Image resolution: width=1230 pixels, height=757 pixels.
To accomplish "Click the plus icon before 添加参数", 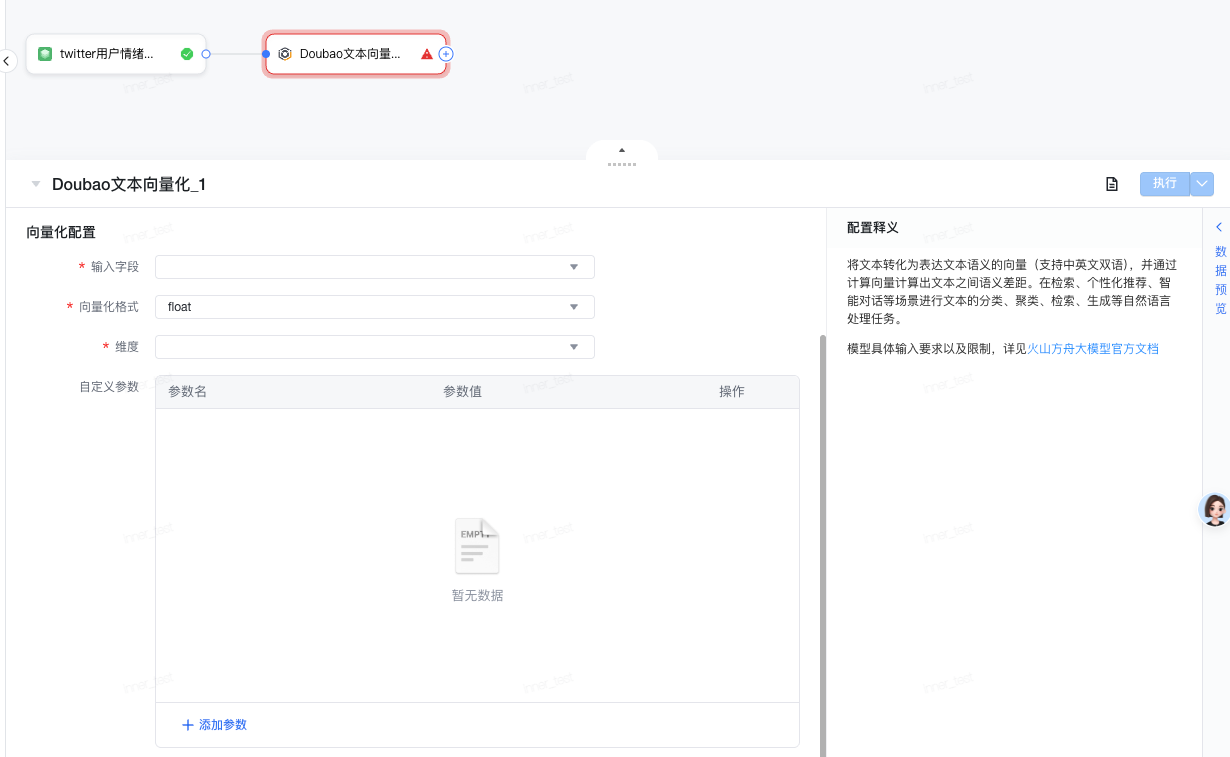I will 187,725.
